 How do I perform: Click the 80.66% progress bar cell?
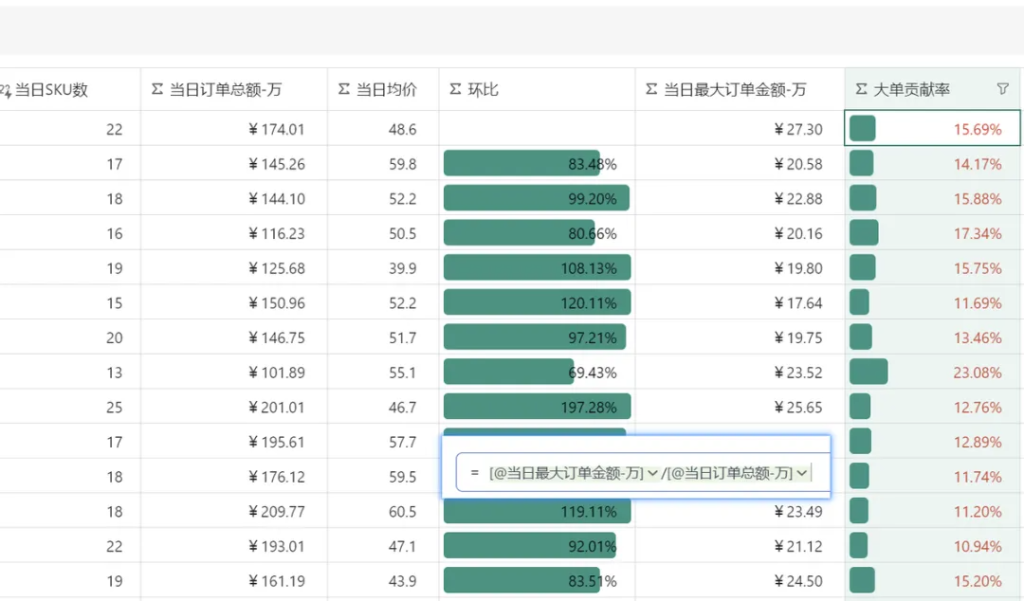tap(537, 233)
